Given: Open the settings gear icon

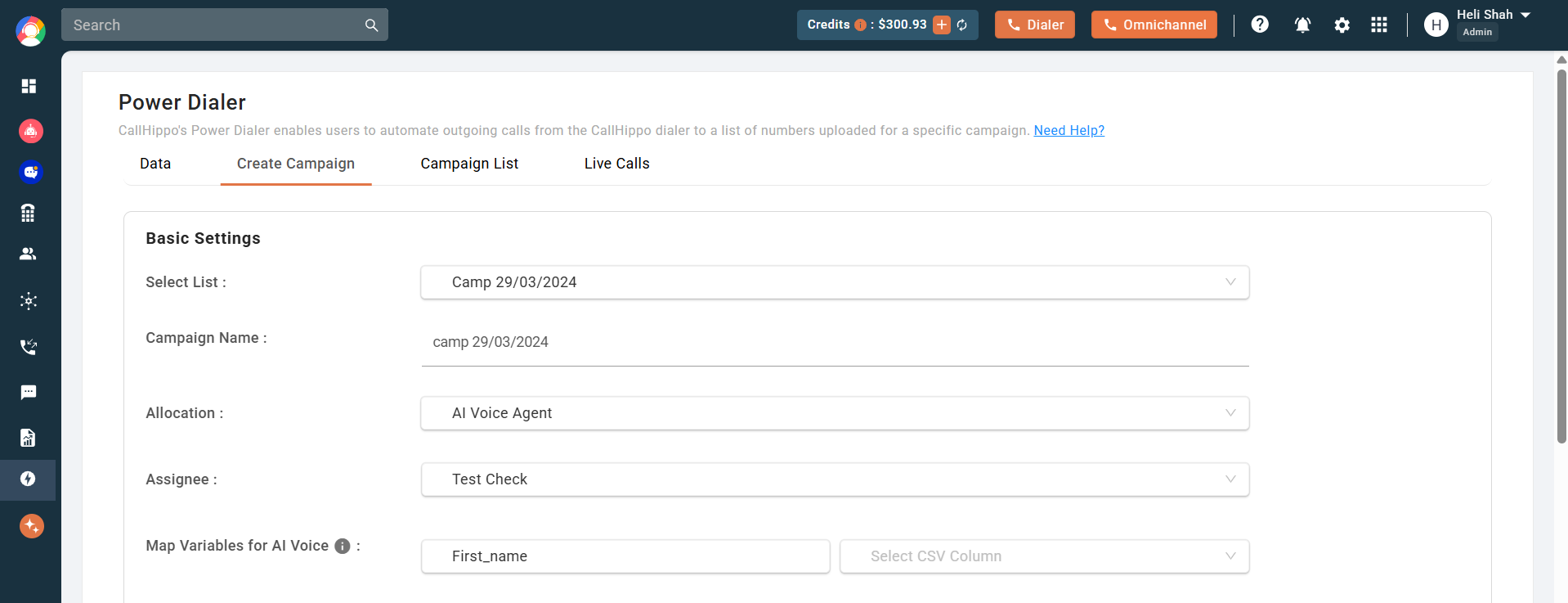Looking at the screenshot, I should click(1342, 25).
